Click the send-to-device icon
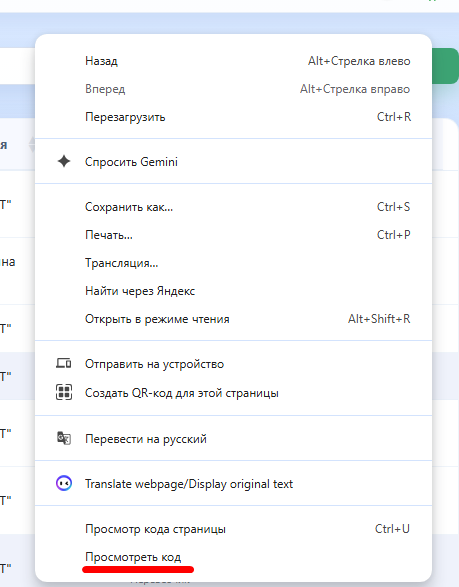 [64, 364]
